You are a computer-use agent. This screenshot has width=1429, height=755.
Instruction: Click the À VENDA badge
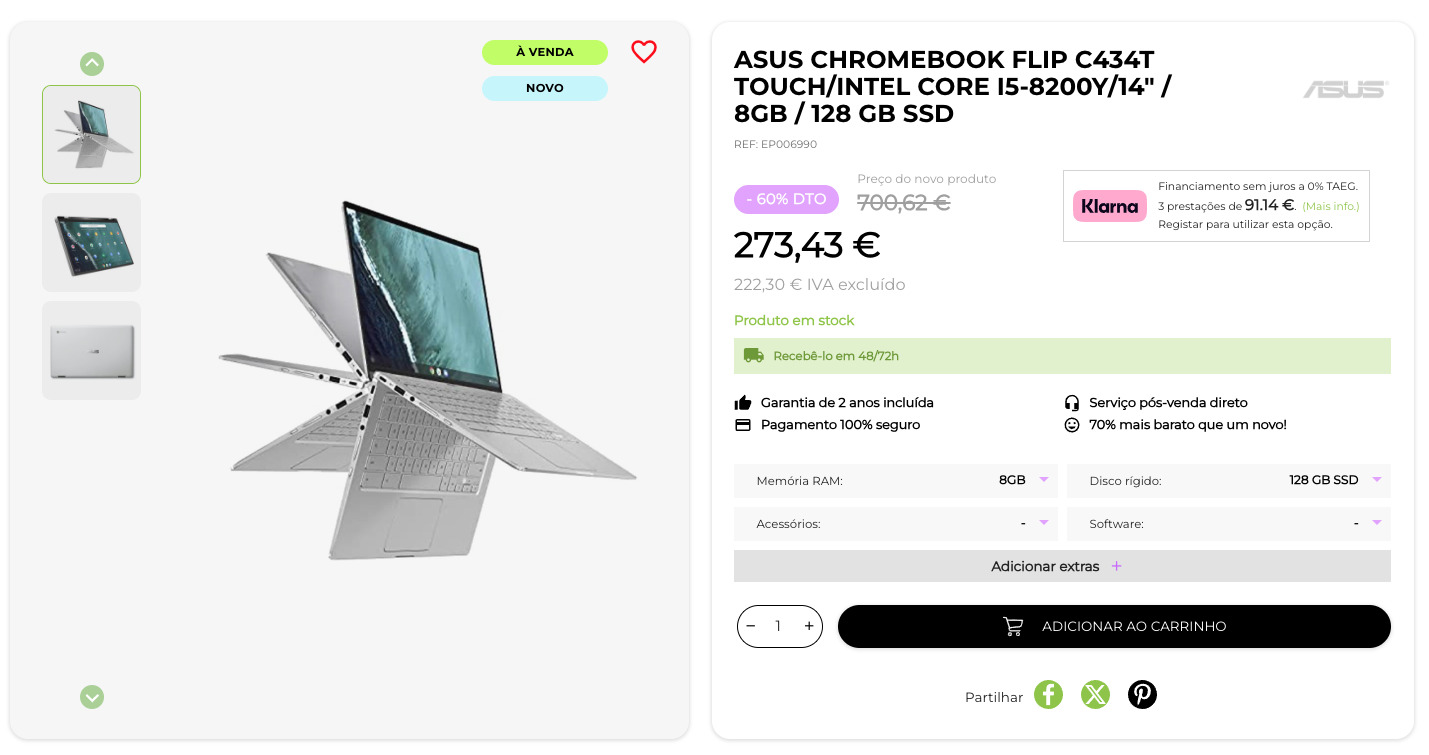[545, 52]
